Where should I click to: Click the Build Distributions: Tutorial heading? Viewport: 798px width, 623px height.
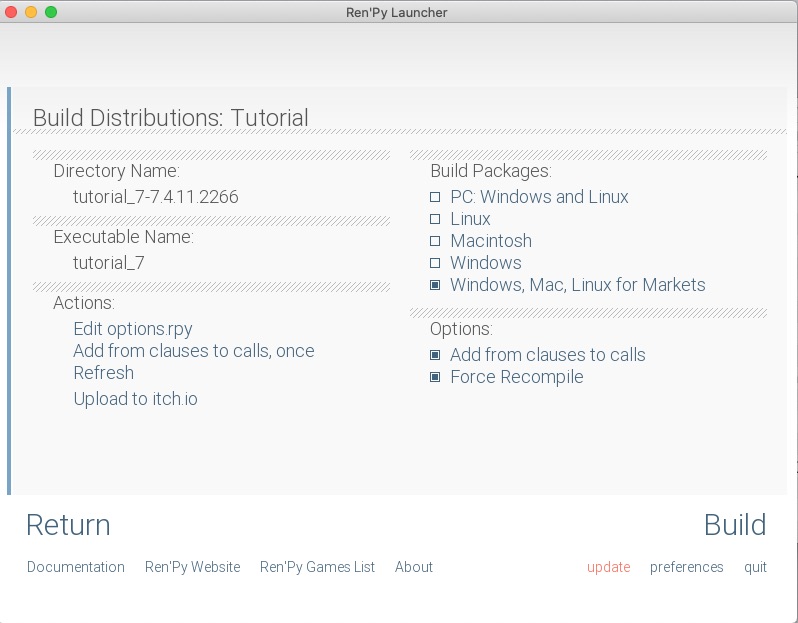[x=170, y=118]
